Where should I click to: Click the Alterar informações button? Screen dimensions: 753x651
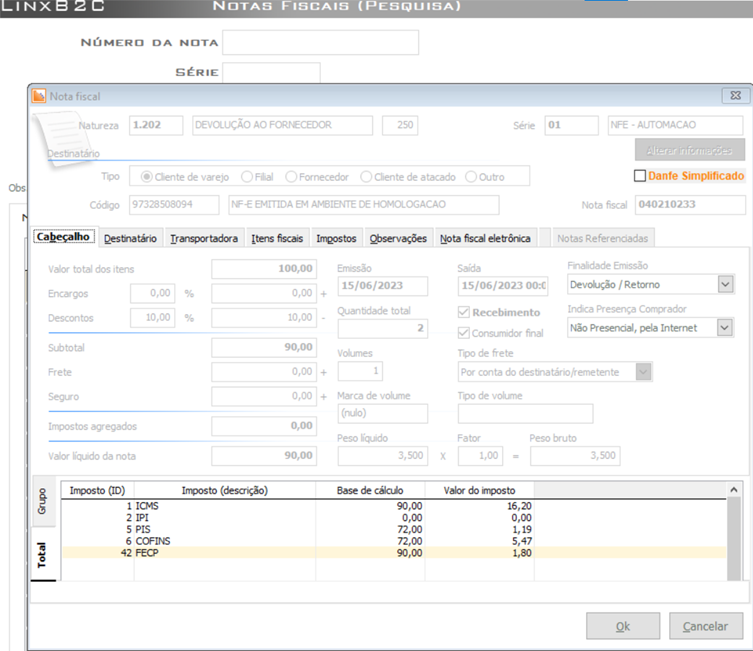(x=690, y=150)
